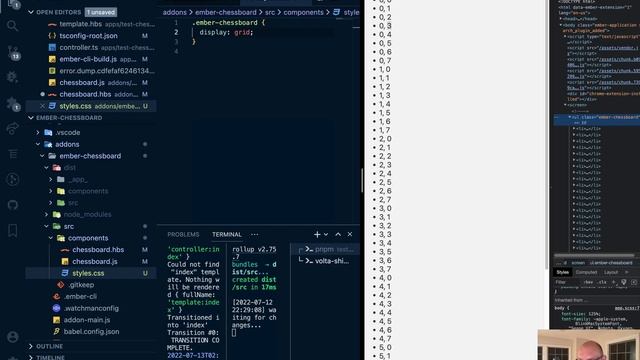
Task: Open panel overflow menu beside Terminal tab
Action: pyautogui.click(x=255, y=234)
